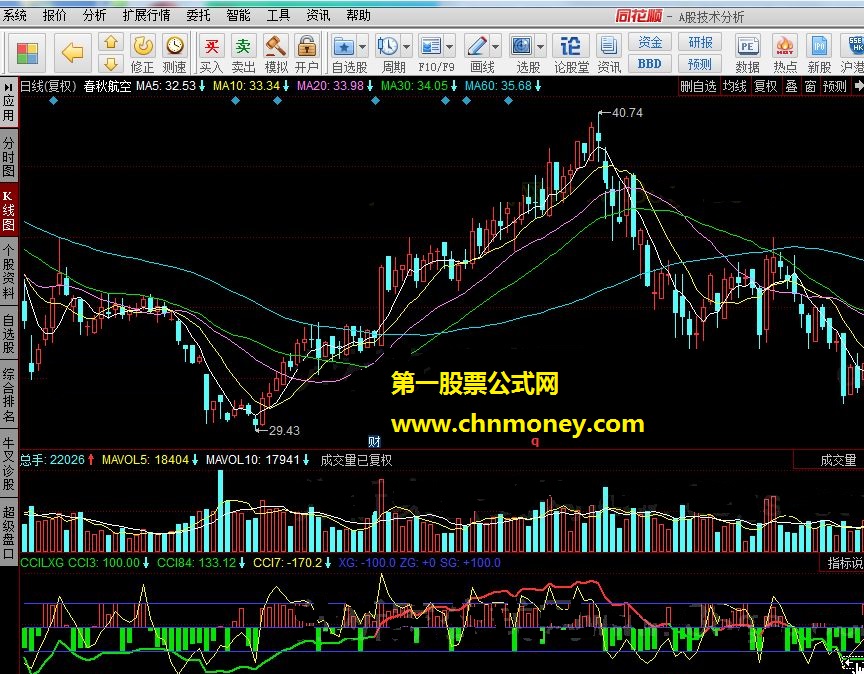Open the 报价 menu

54,15
